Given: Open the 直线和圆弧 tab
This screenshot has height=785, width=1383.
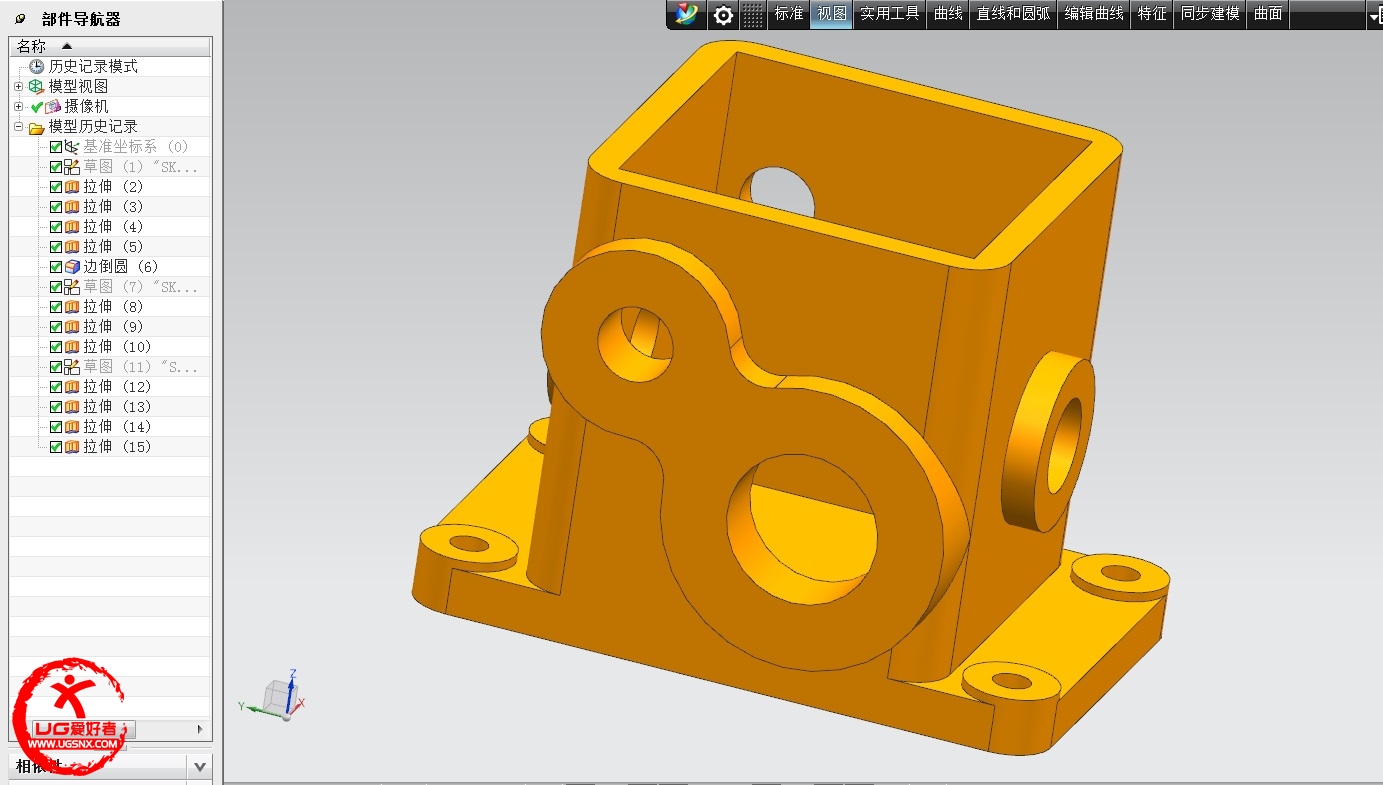Looking at the screenshot, I should pyautogui.click(x=1014, y=14).
